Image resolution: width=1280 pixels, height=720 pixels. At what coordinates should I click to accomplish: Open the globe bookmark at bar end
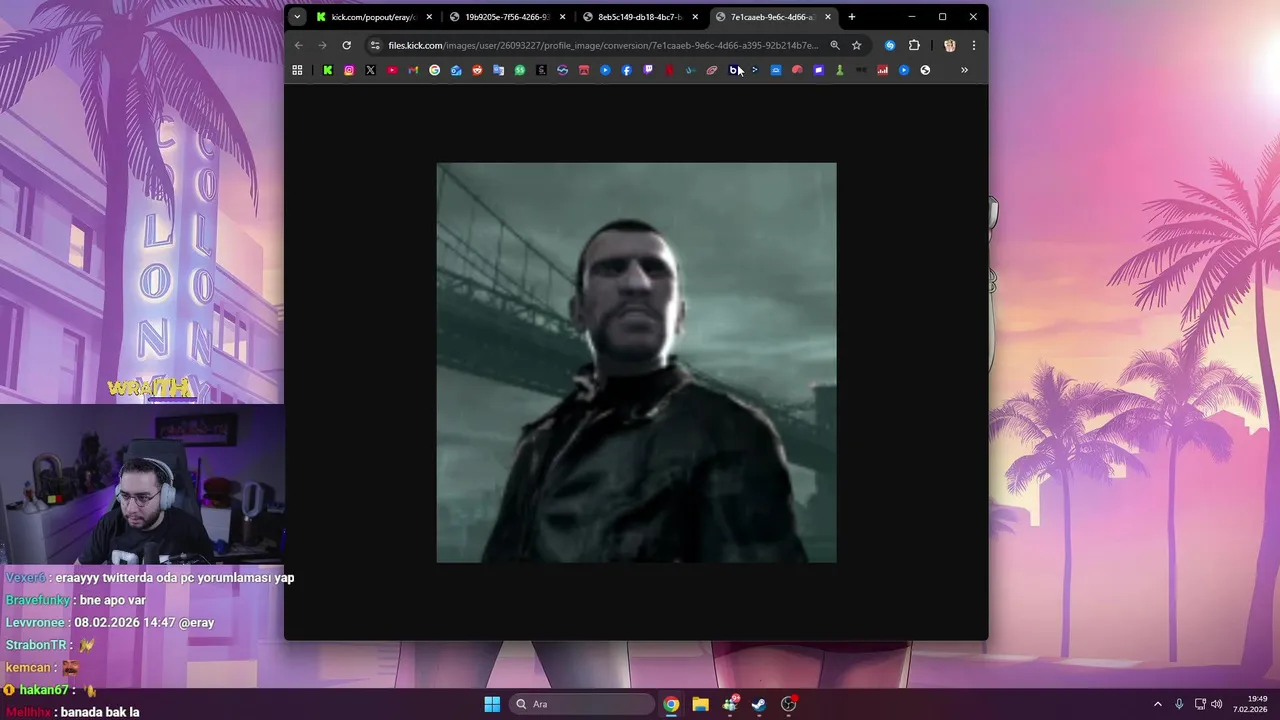pyautogui.click(x=925, y=70)
